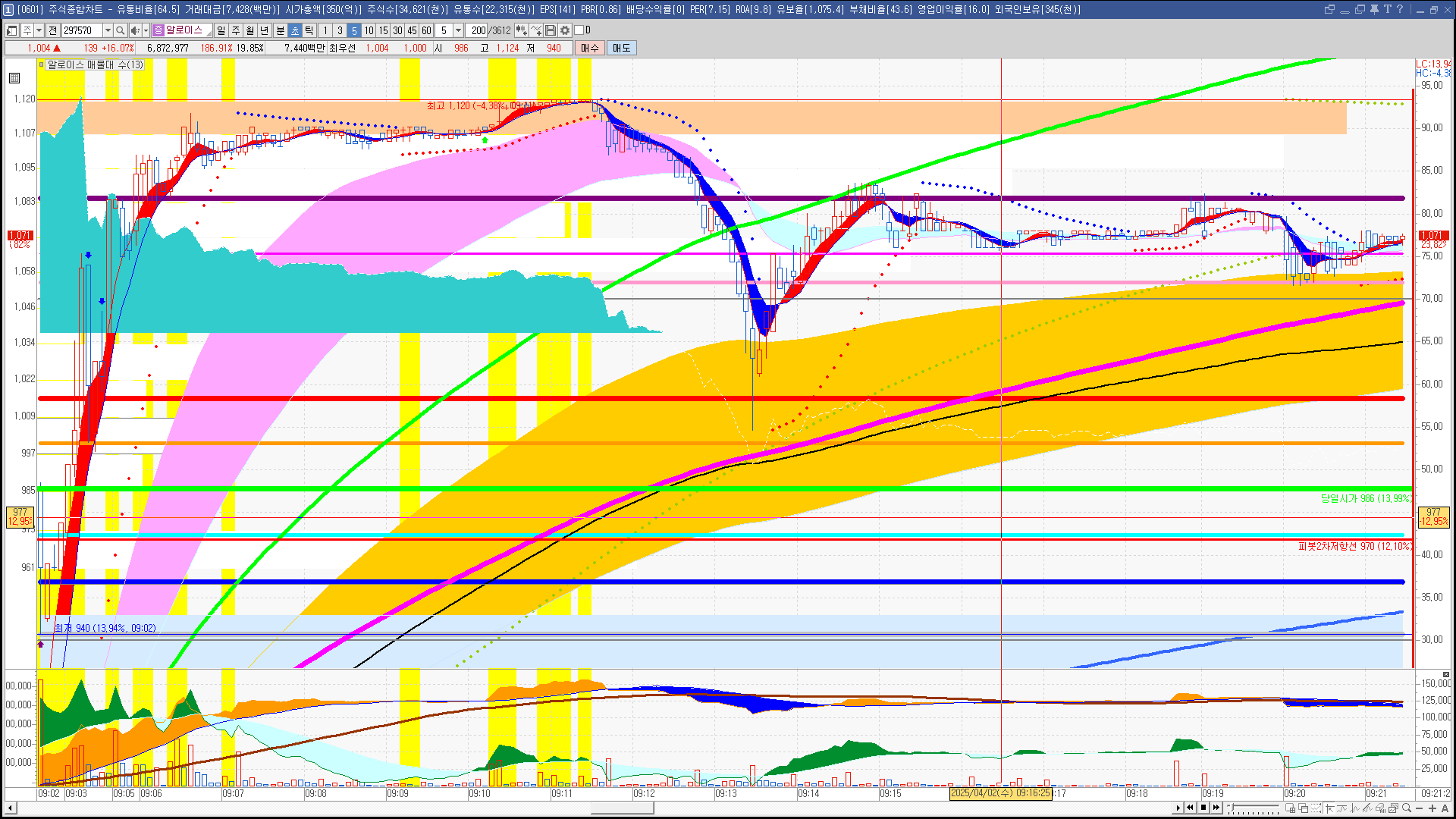The height and width of the screenshot is (819, 1456).
Task: Click the 매수 buy button
Action: [x=590, y=48]
